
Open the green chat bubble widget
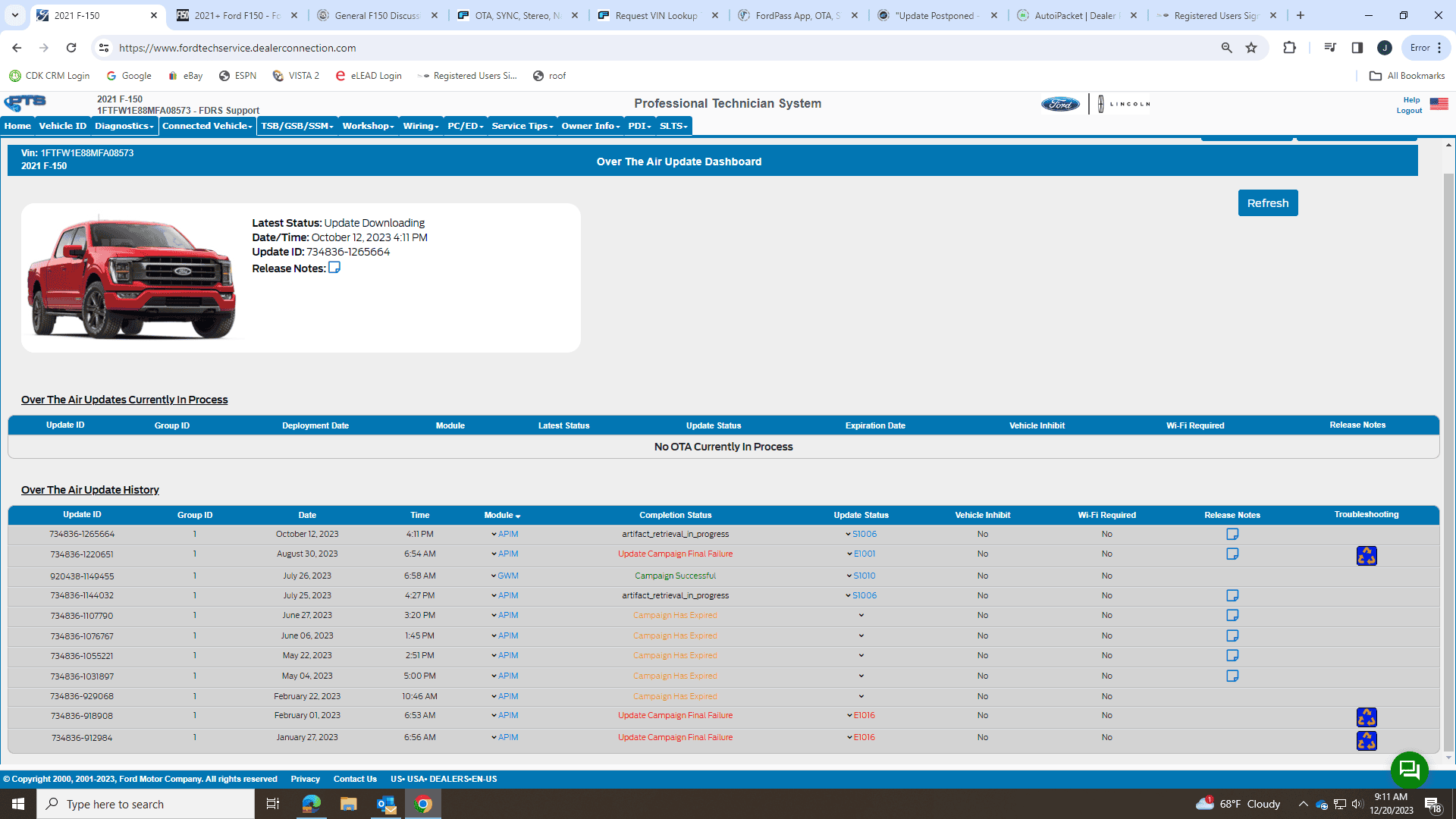[1409, 770]
